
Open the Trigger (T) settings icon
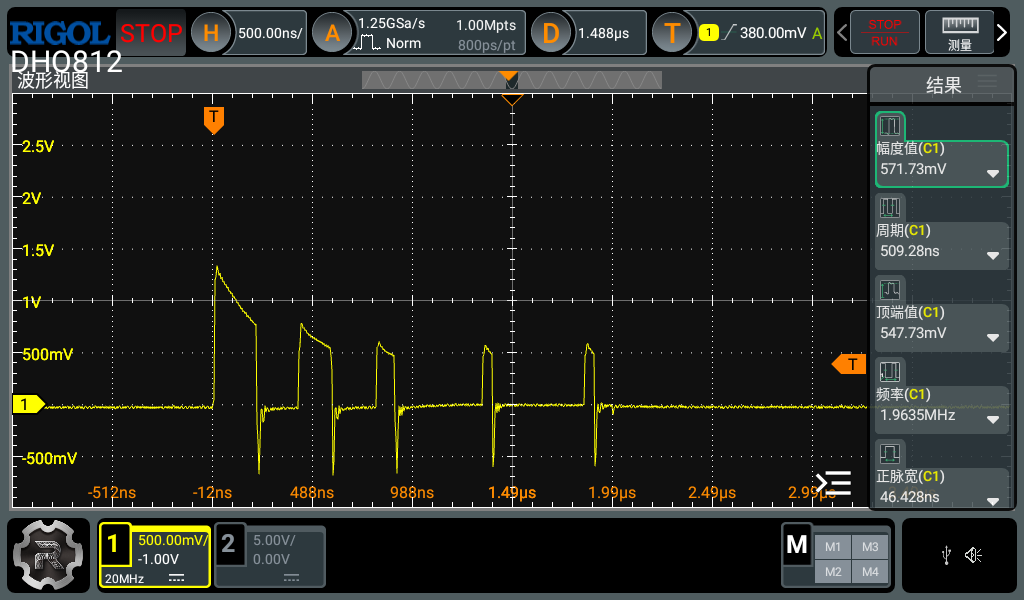click(672, 33)
